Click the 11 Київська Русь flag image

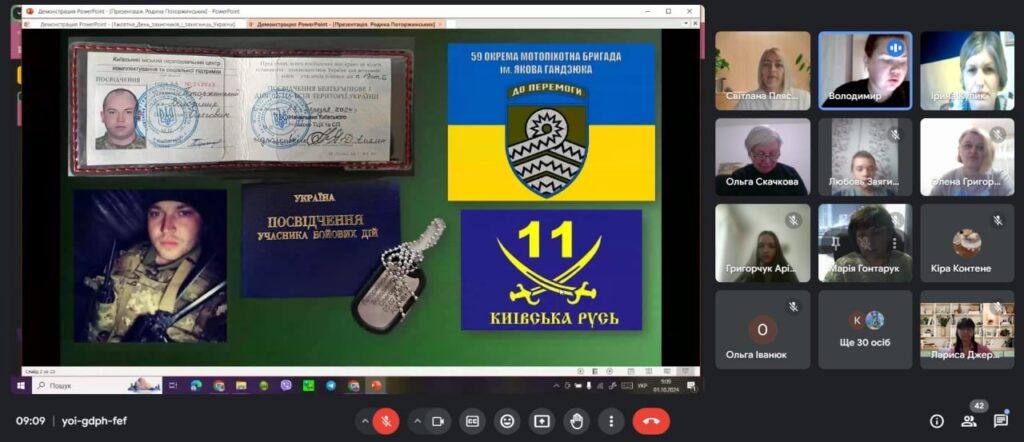pyautogui.click(x=551, y=270)
